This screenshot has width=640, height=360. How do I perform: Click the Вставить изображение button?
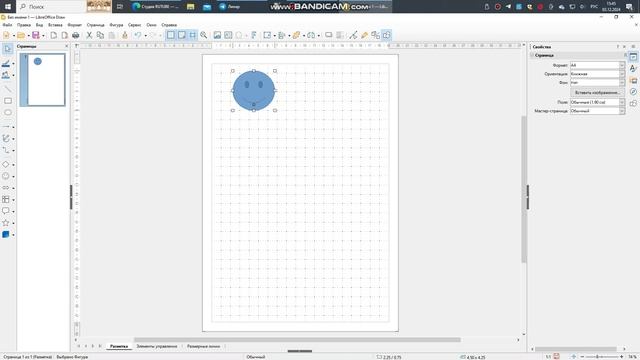click(x=597, y=93)
